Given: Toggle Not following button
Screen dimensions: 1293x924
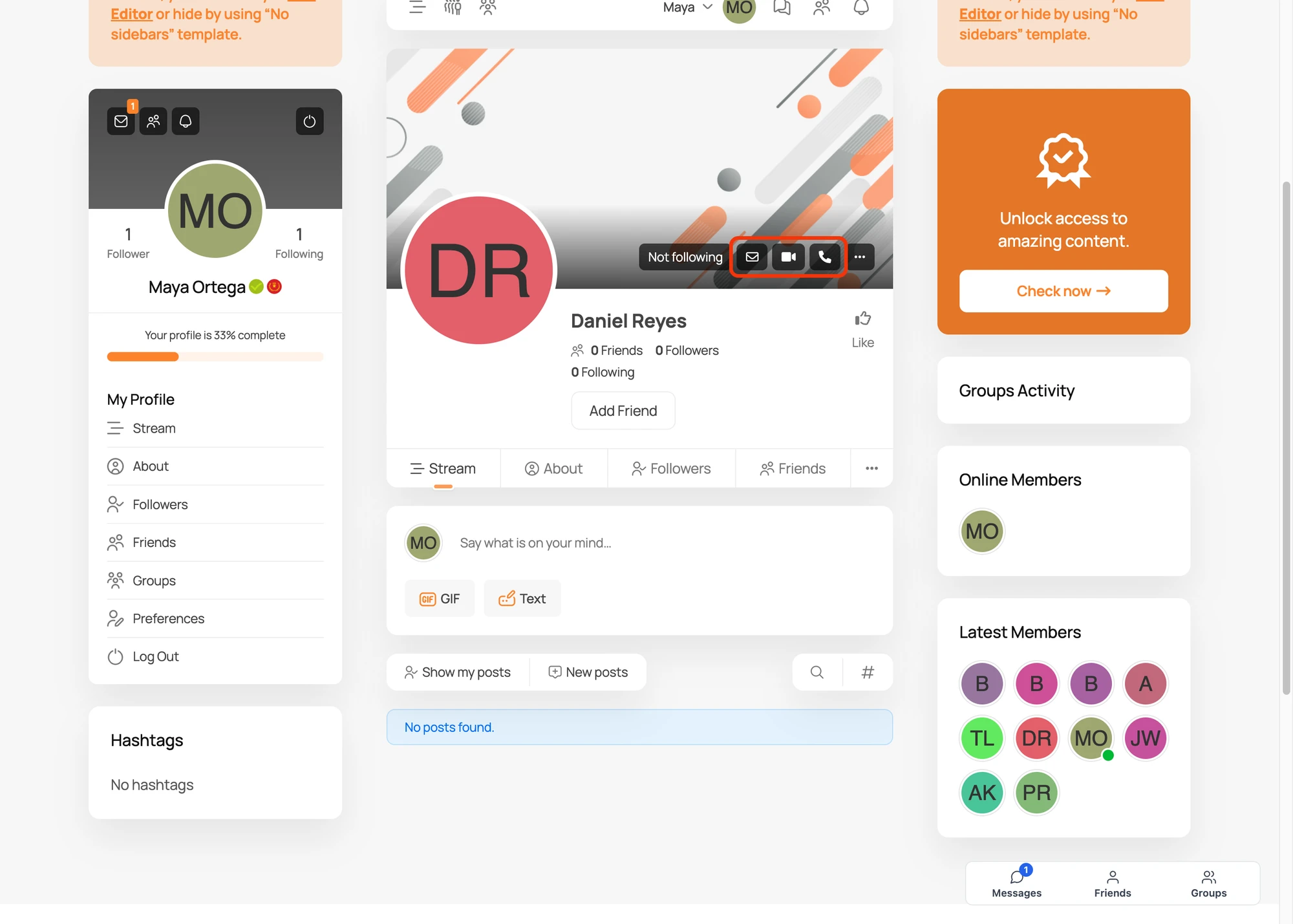Looking at the screenshot, I should point(685,257).
